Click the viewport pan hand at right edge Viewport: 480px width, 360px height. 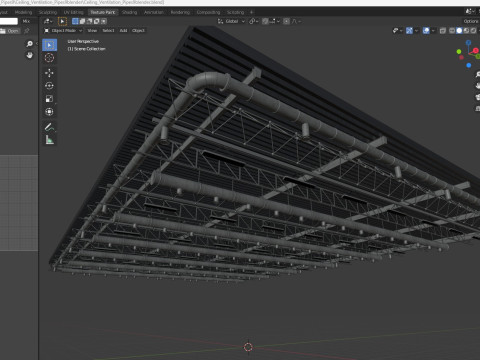coord(477,86)
